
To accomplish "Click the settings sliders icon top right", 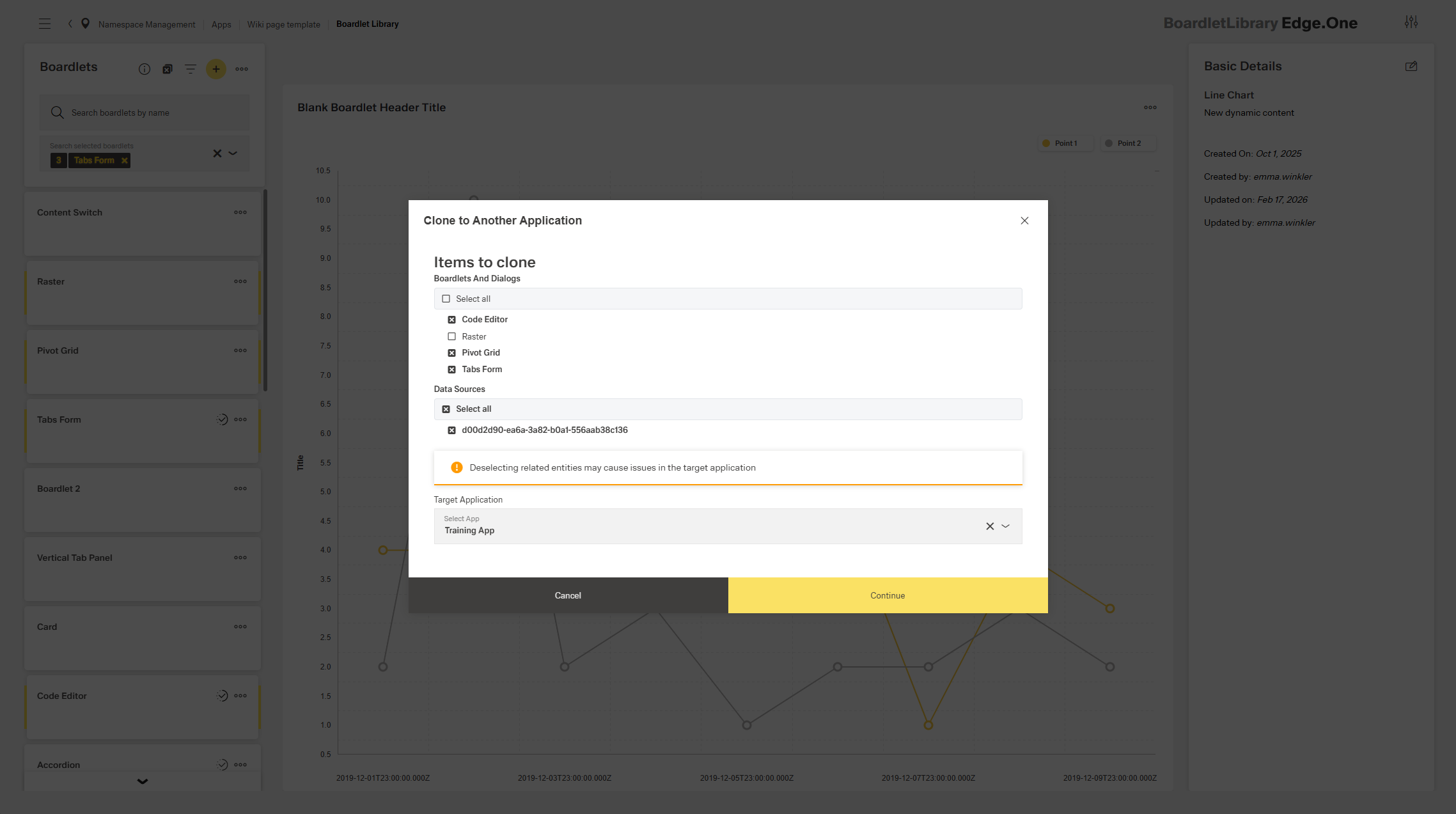I will (1411, 22).
